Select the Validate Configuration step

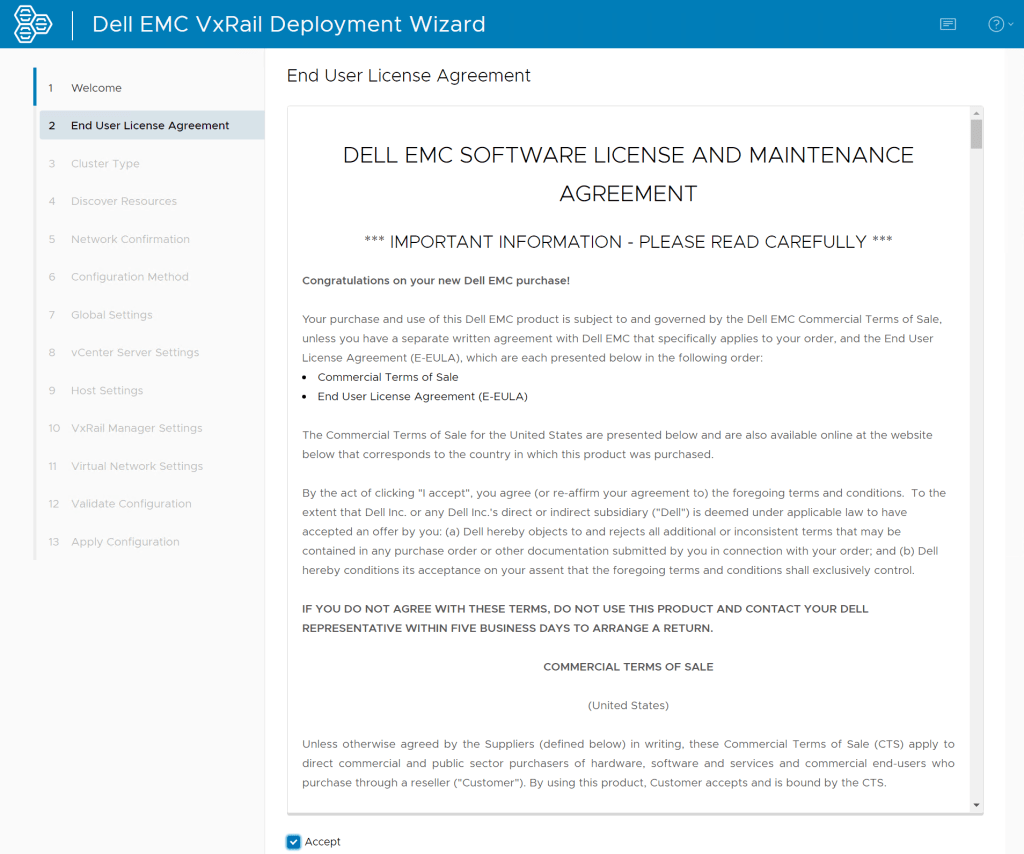131,504
